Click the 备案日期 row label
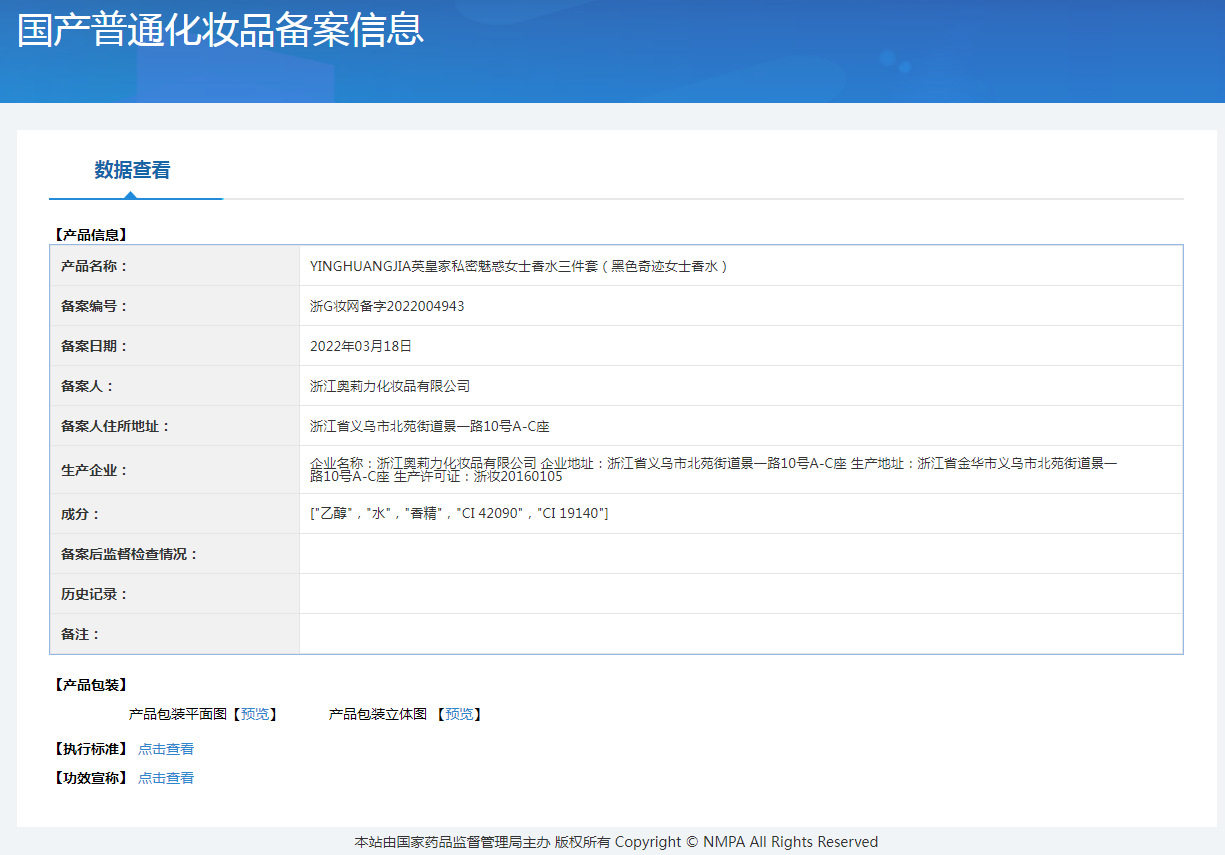 tap(94, 346)
